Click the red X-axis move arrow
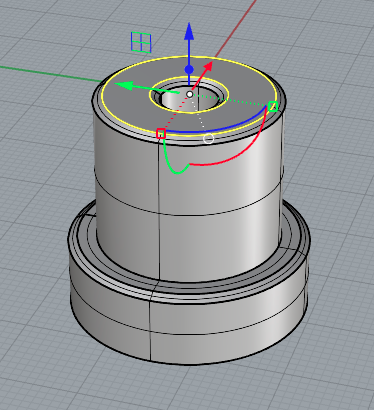The height and width of the screenshot is (410, 374). point(208,67)
